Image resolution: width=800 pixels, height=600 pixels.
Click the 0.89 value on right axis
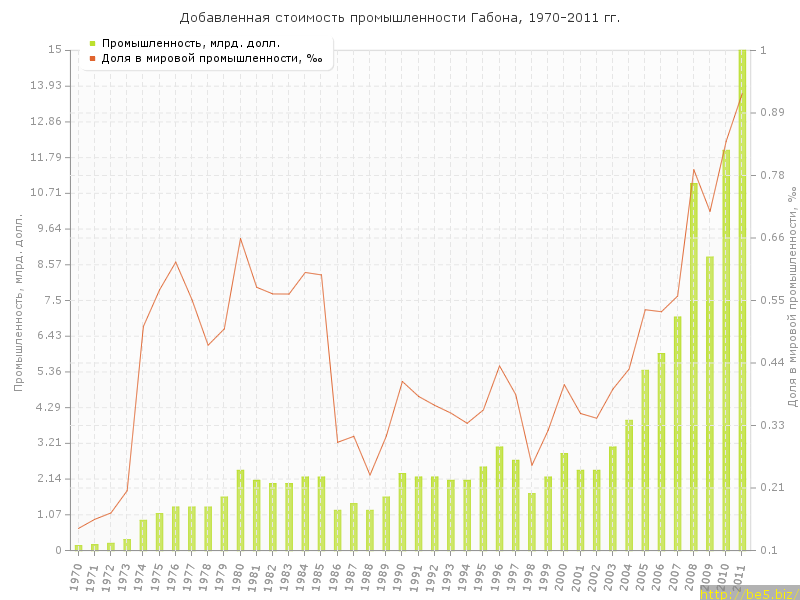(x=771, y=112)
